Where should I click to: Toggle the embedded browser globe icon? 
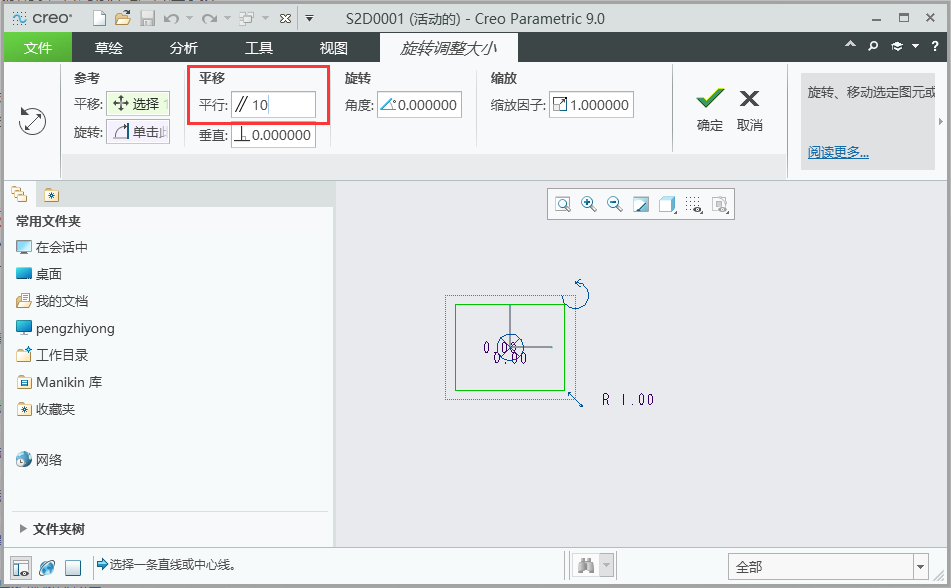tap(47, 567)
